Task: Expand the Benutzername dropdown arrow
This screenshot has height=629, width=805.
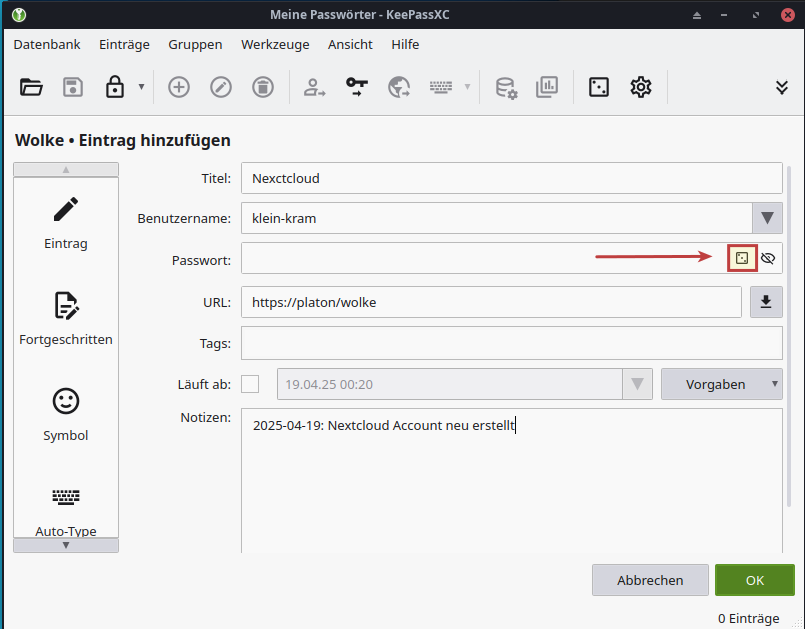Action: (x=767, y=218)
